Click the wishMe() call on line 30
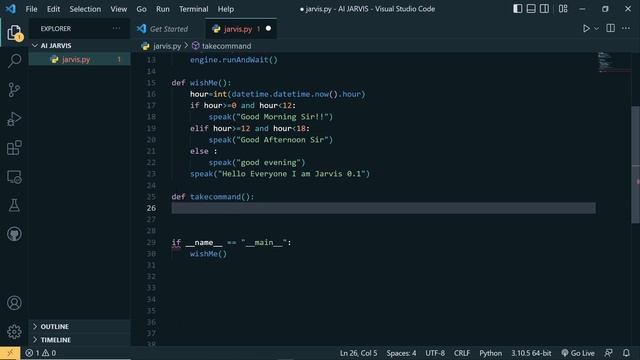The height and width of the screenshot is (360, 640). click(208, 254)
